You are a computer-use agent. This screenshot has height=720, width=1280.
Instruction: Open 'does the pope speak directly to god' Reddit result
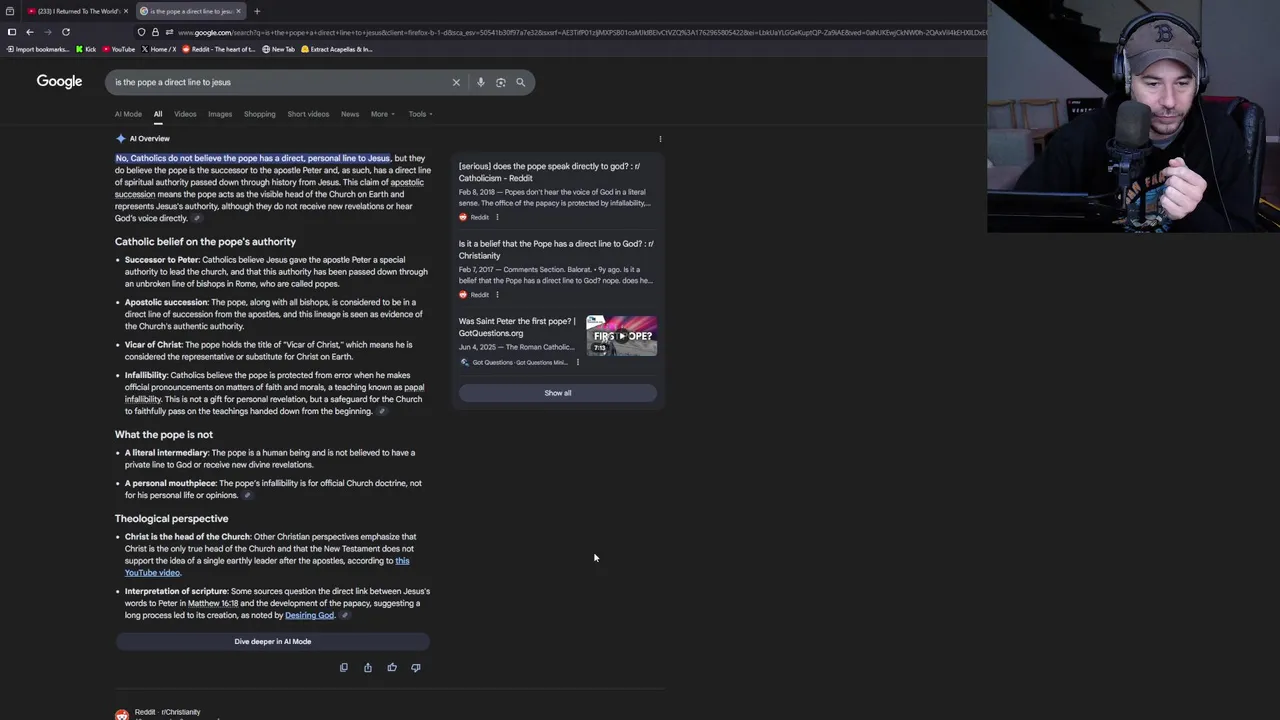coord(549,172)
